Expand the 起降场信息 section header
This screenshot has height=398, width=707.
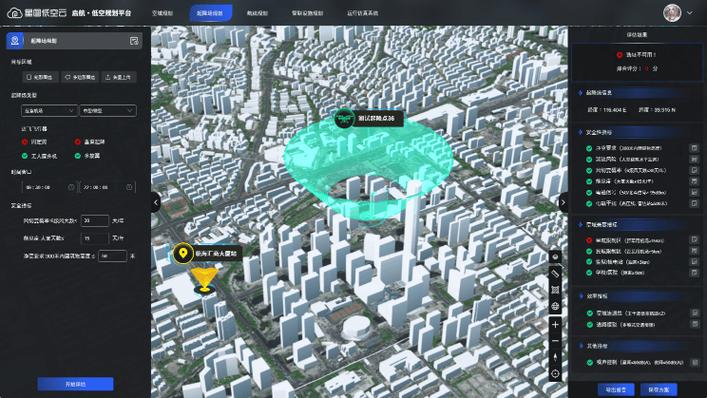(637, 92)
